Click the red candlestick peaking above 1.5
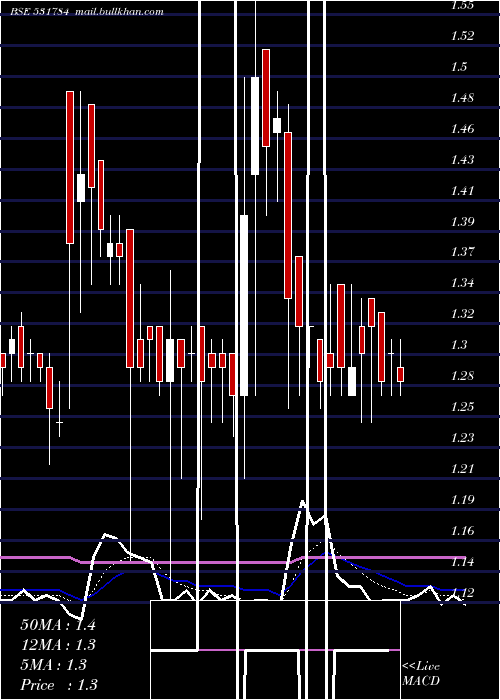This screenshot has height=700, width=500. coord(266,98)
